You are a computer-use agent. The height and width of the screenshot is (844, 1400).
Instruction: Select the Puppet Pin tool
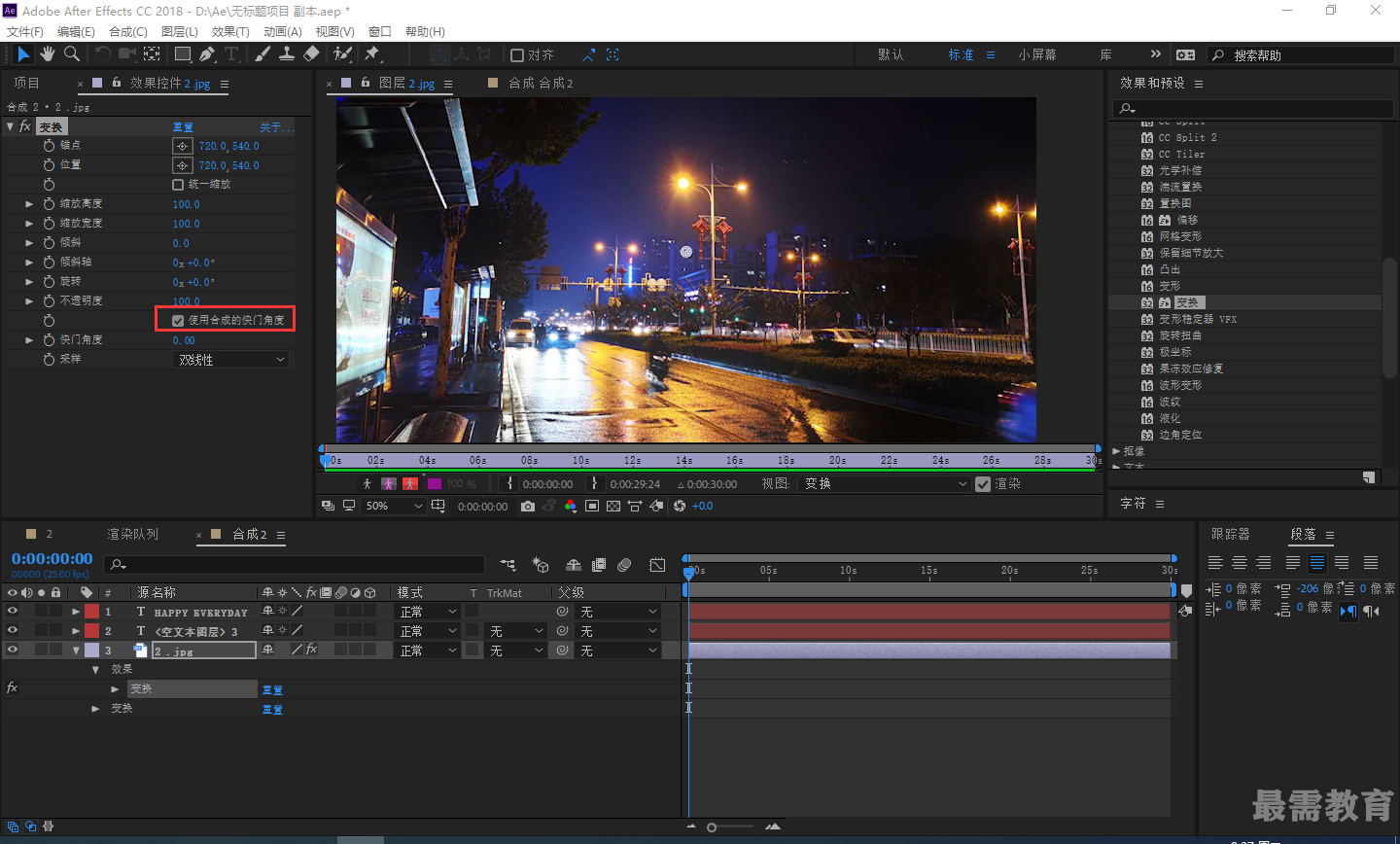coord(372,54)
